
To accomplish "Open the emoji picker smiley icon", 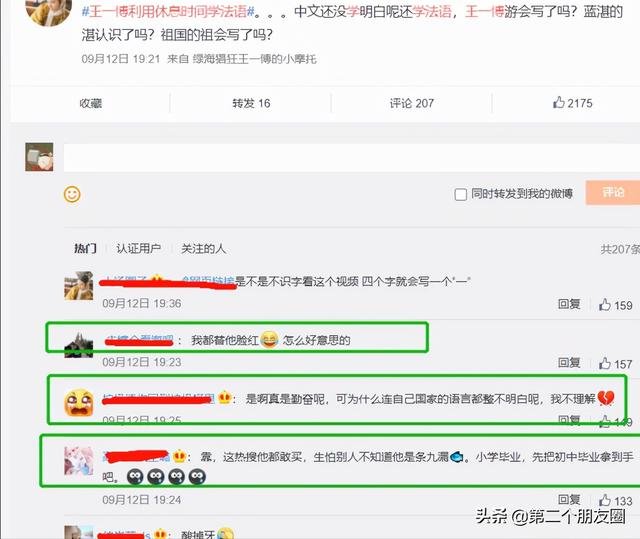I will (x=72, y=194).
